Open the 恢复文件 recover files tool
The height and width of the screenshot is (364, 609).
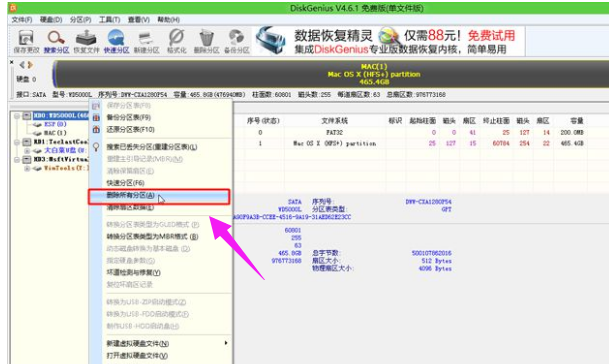point(86,41)
